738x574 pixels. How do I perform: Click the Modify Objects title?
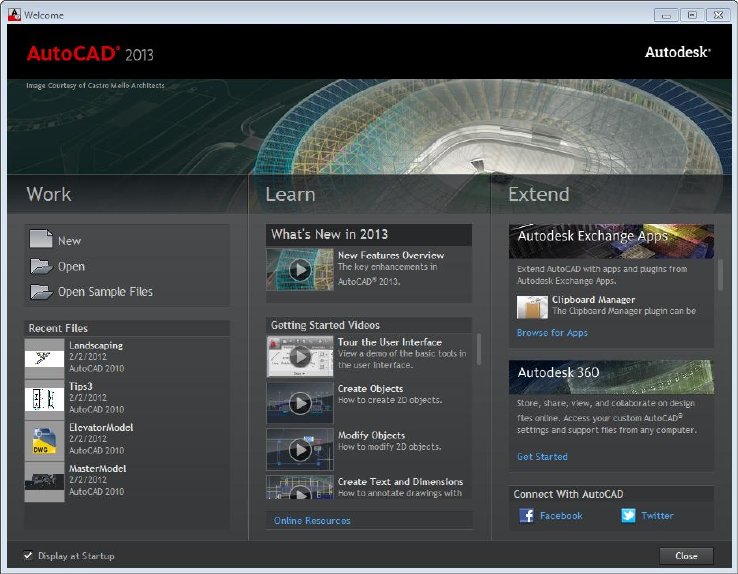[371, 435]
